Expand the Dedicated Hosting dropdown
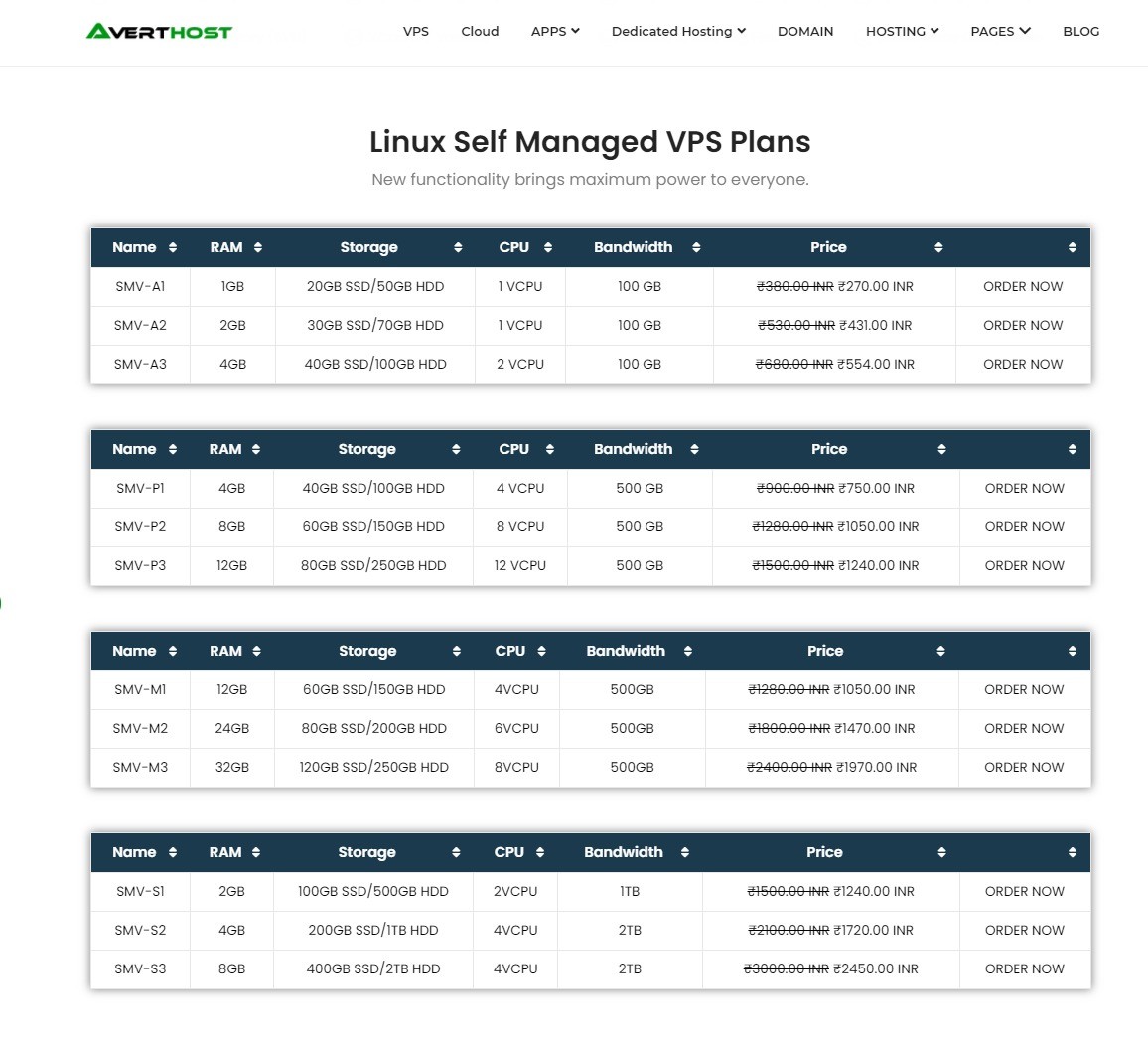This screenshot has width=1148, height=1042. pos(678,31)
